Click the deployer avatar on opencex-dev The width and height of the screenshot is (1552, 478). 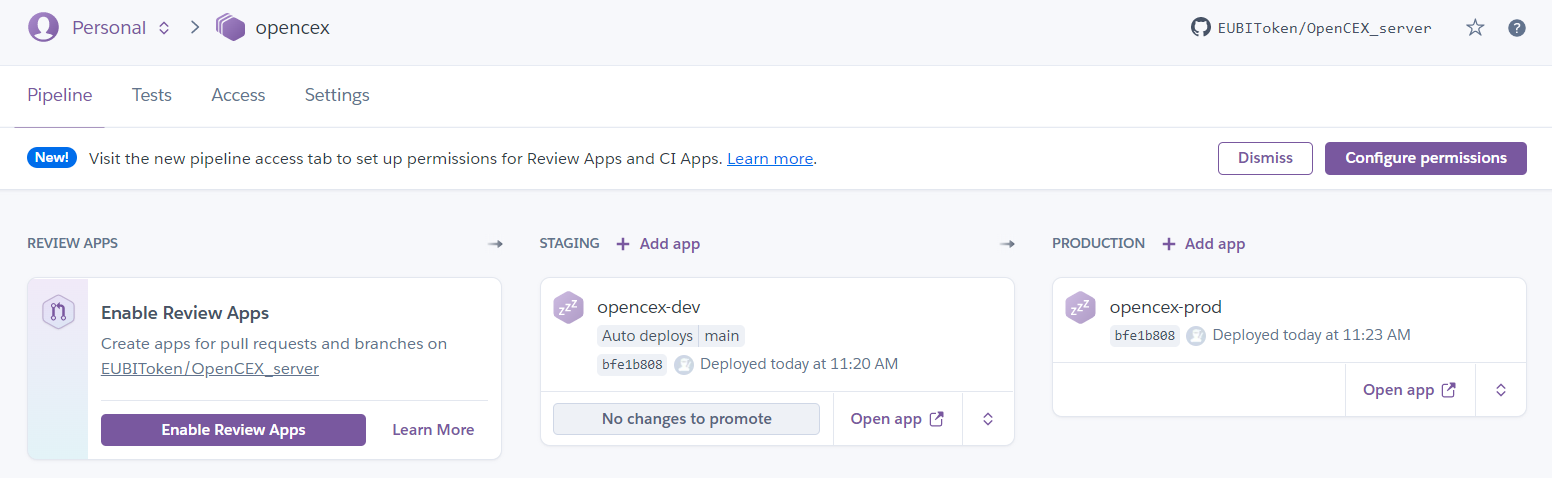click(684, 364)
